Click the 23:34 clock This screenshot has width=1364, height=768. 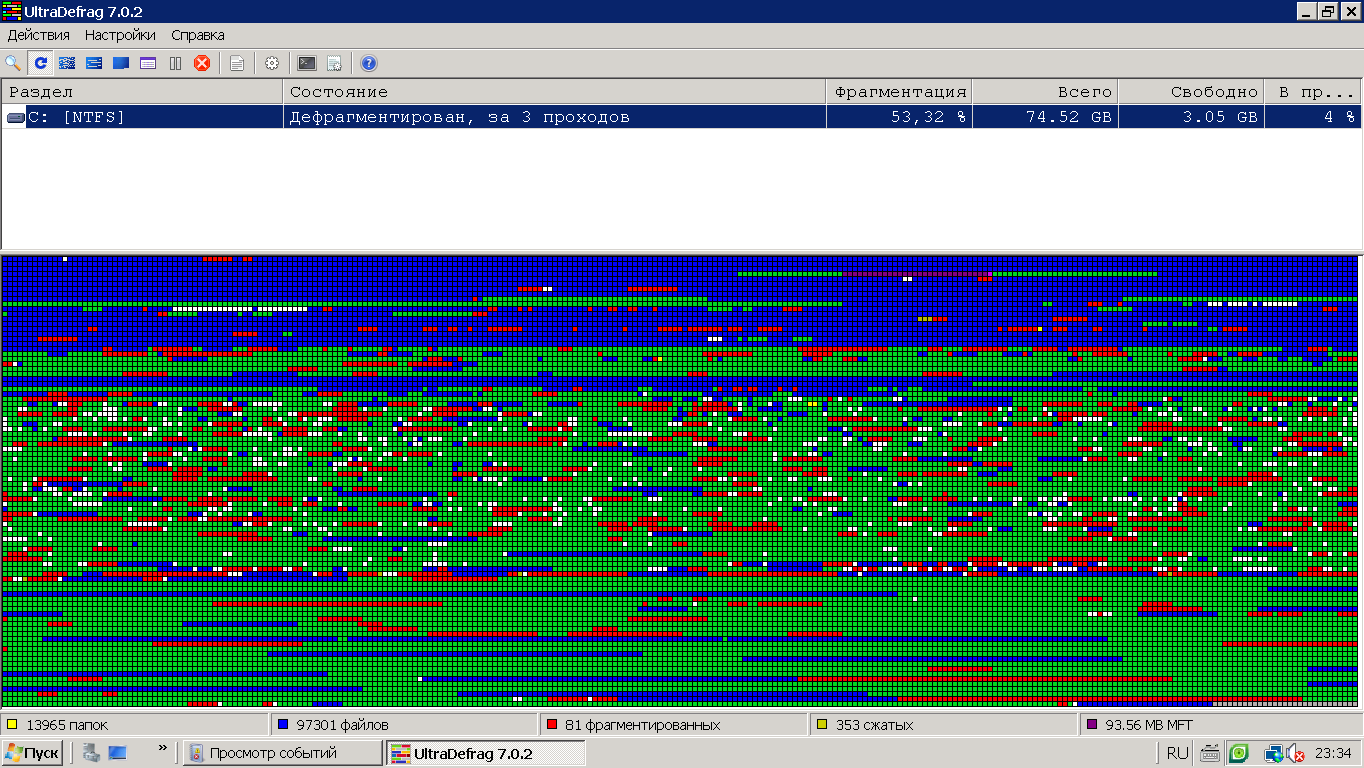click(1333, 753)
